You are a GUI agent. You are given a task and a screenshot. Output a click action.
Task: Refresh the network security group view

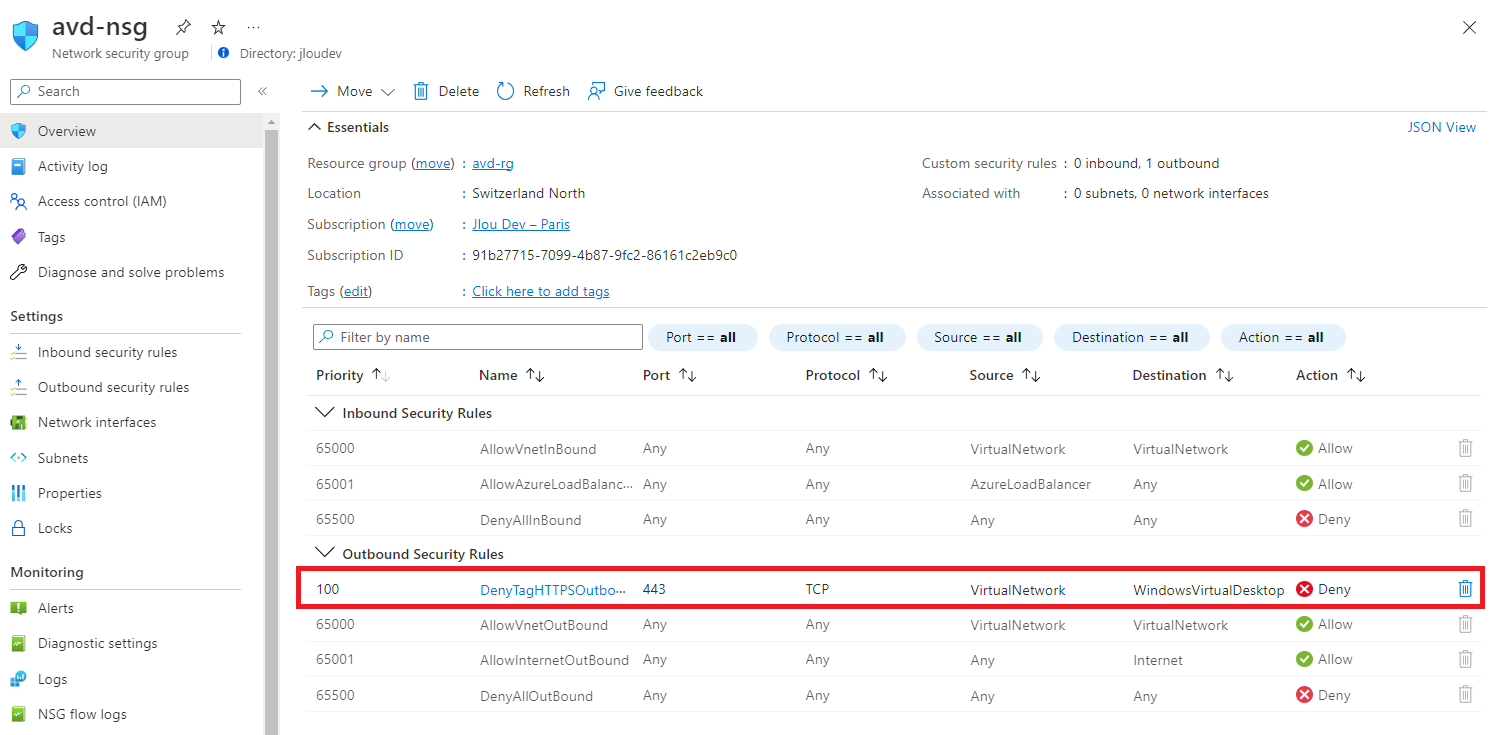coord(533,91)
